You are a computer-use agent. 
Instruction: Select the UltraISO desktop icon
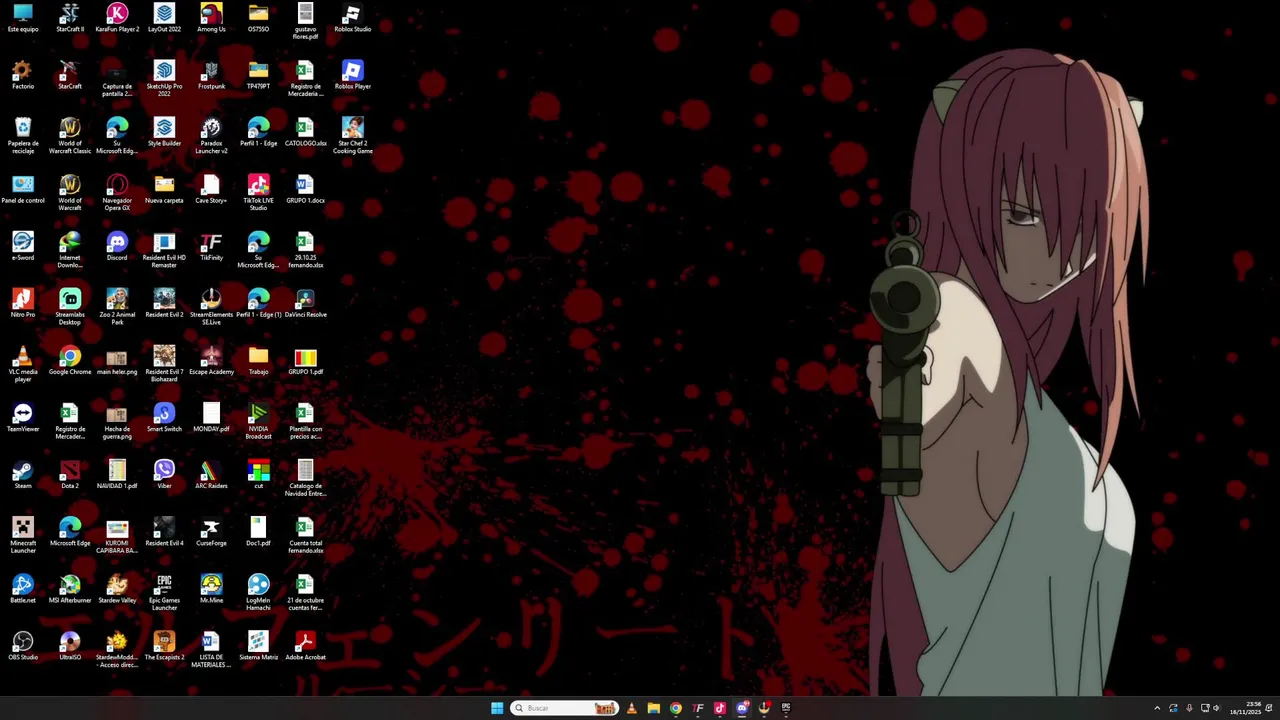(70, 645)
